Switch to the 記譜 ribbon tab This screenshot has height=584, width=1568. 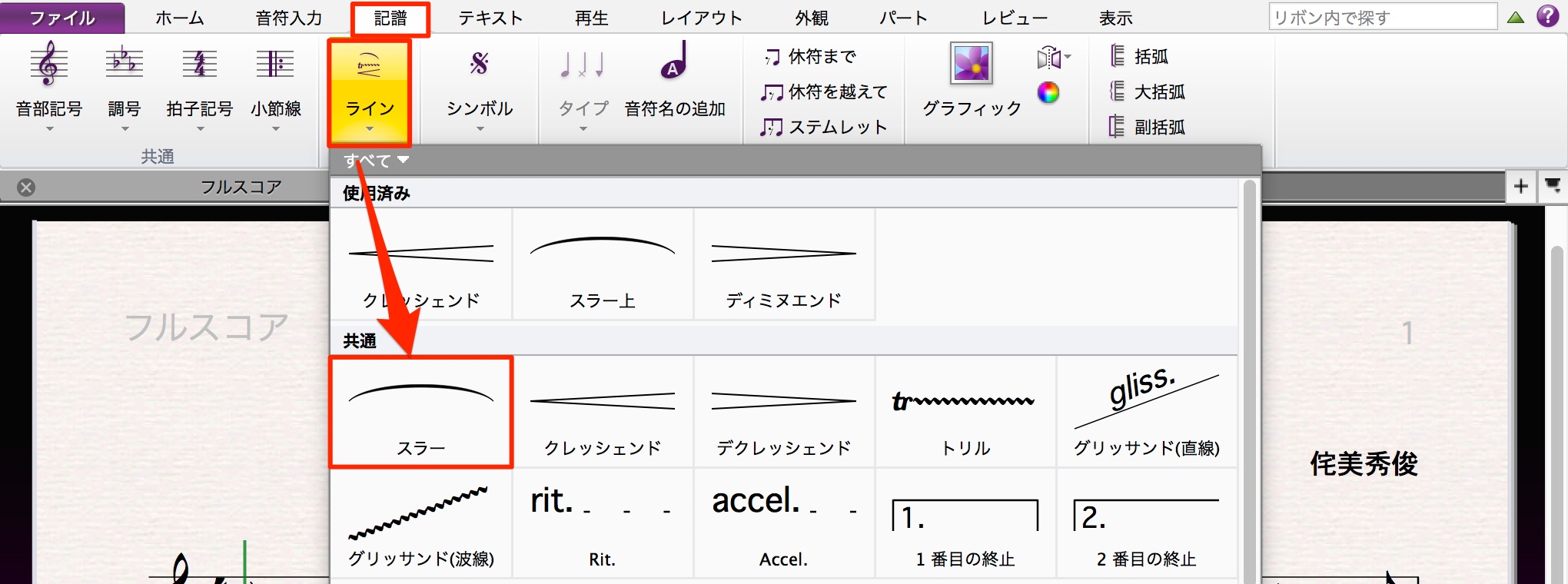[x=390, y=18]
